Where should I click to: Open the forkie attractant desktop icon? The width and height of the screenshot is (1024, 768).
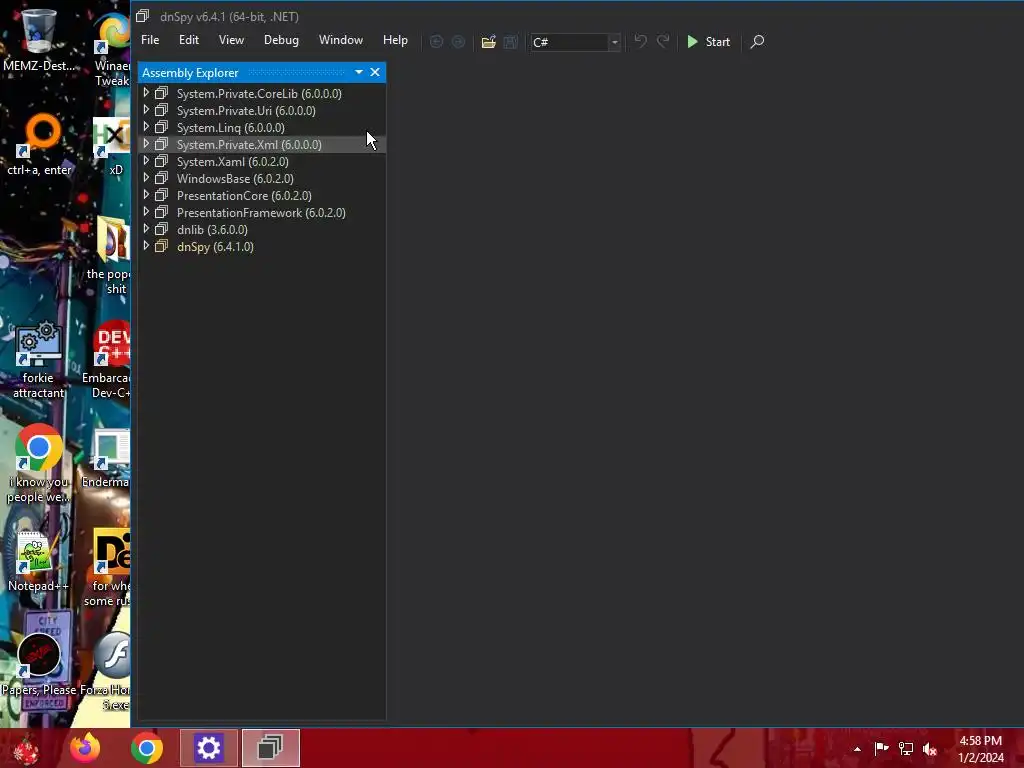click(x=39, y=359)
